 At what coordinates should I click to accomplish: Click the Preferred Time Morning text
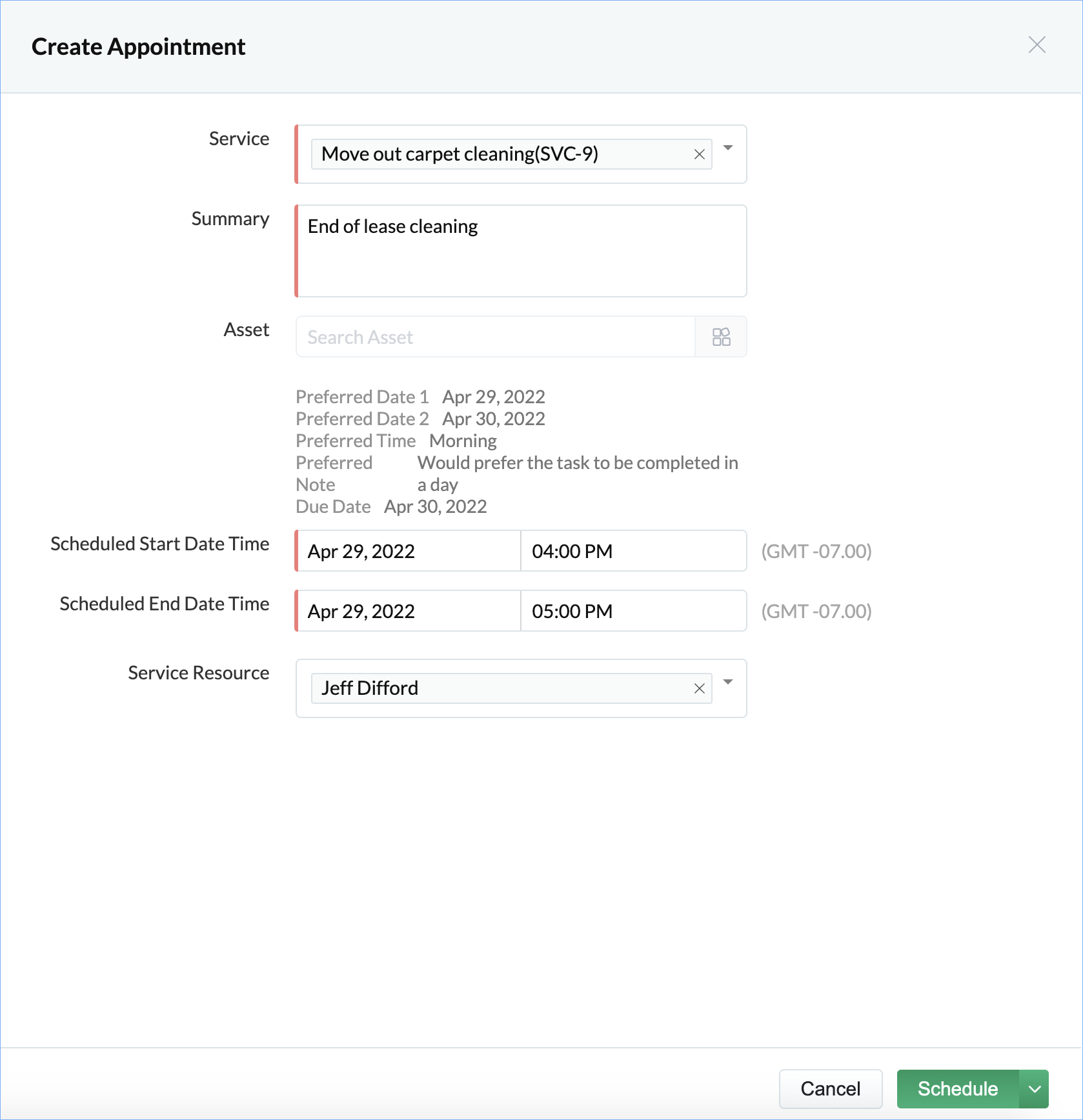(x=463, y=441)
